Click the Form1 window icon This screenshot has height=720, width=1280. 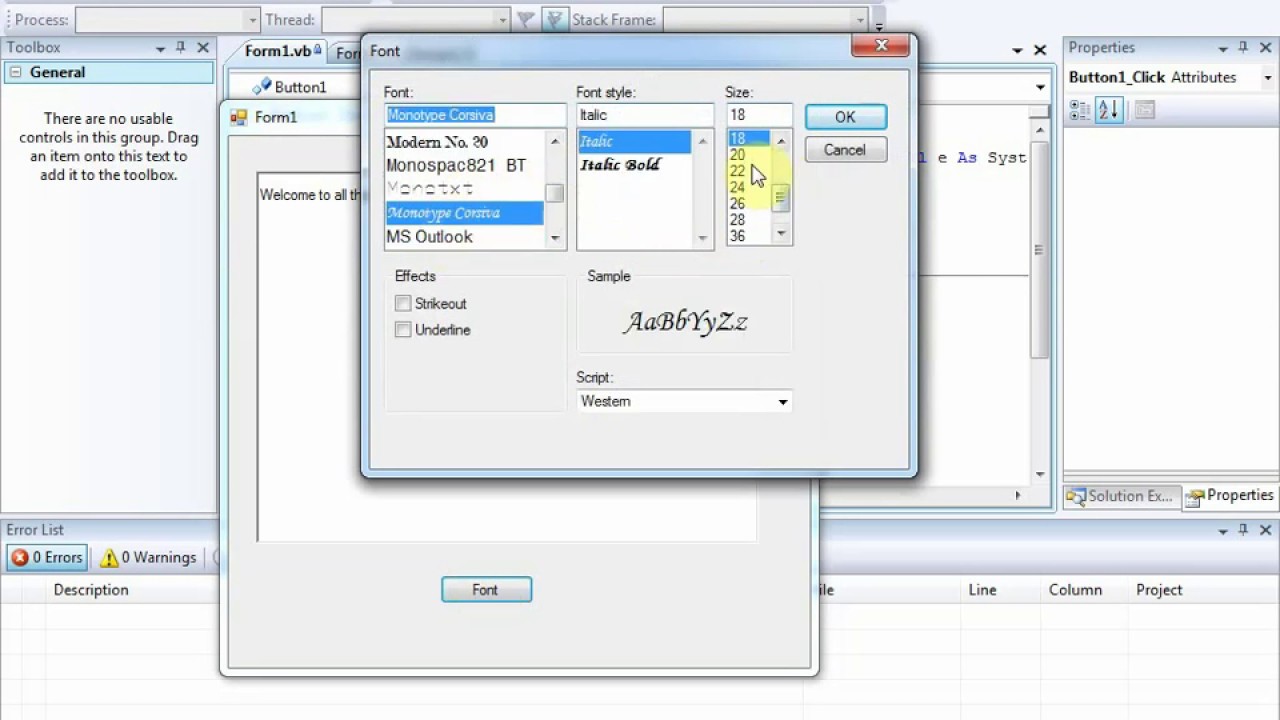238,117
